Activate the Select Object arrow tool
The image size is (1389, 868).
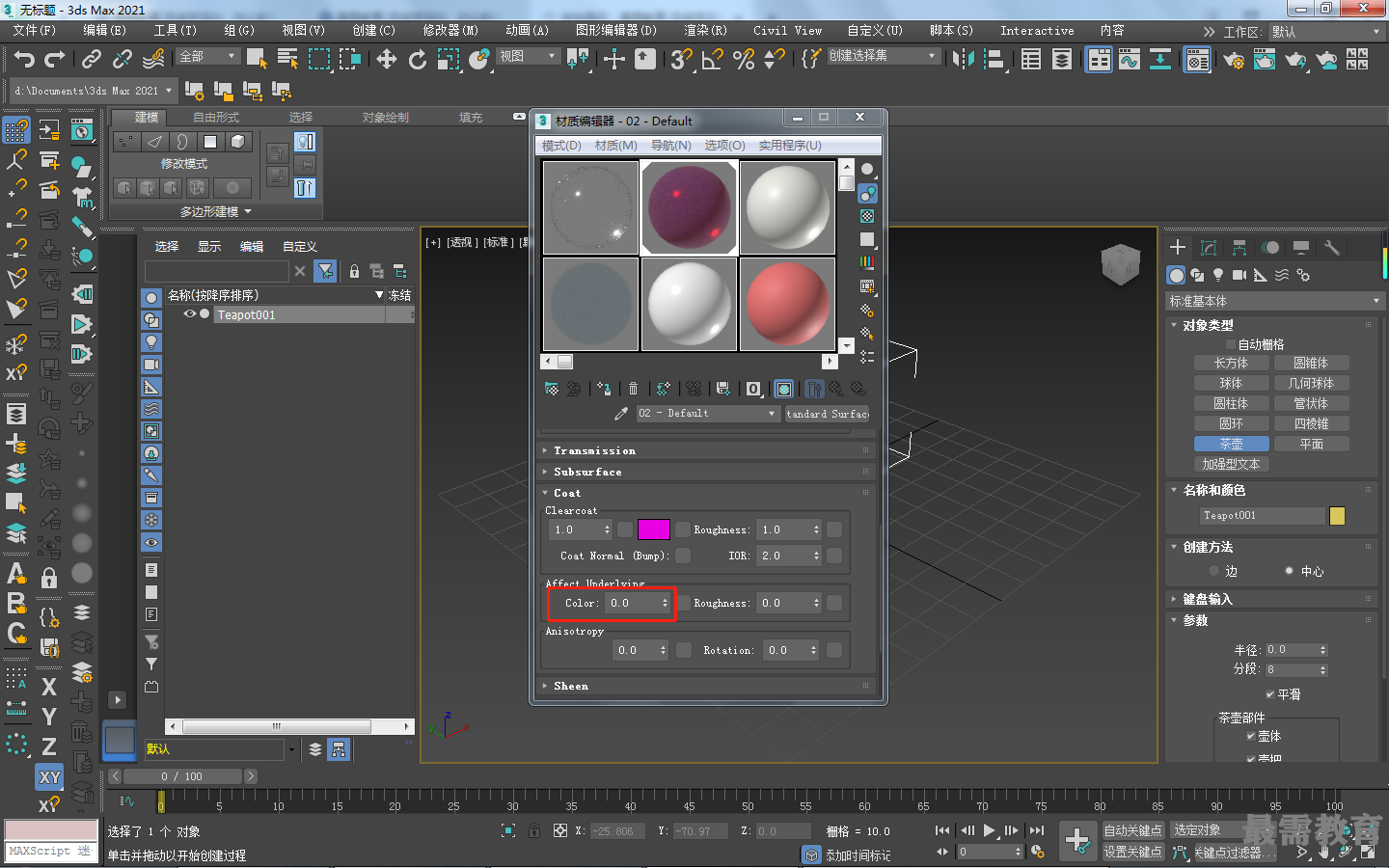tap(257, 59)
